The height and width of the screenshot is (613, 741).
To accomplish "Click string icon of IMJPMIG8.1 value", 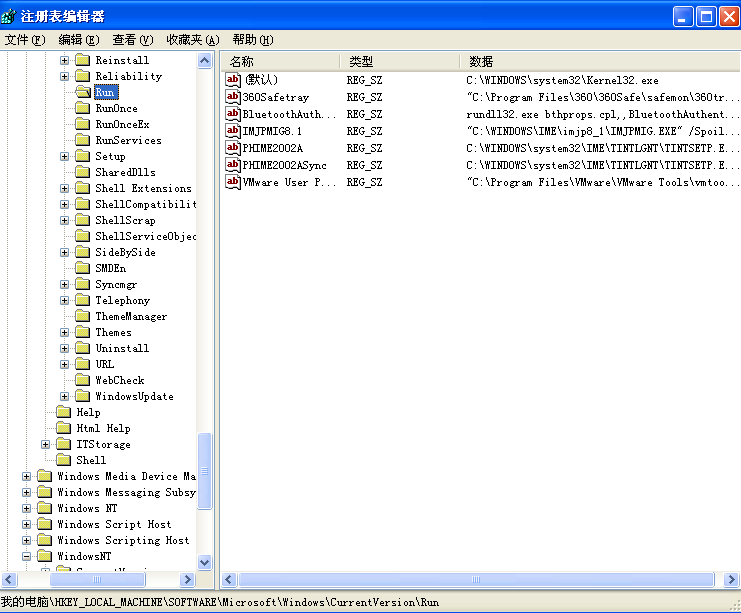I will click(x=233, y=131).
